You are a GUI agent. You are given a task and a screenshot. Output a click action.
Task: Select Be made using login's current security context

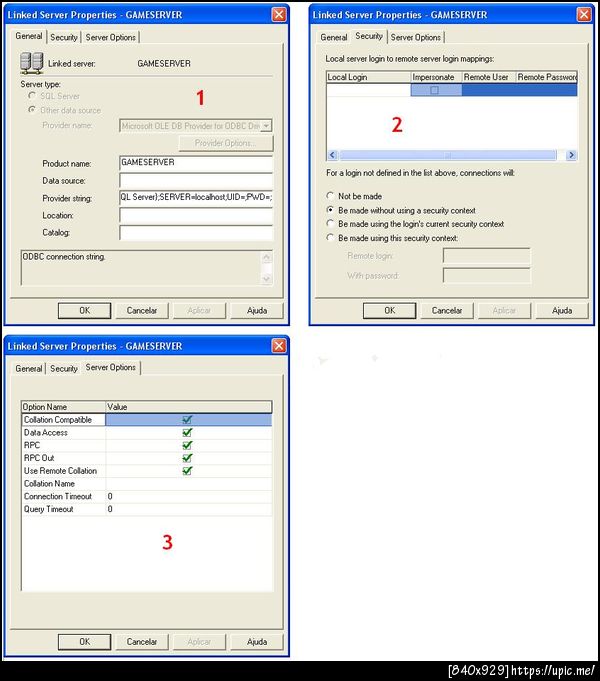(330, 224)
